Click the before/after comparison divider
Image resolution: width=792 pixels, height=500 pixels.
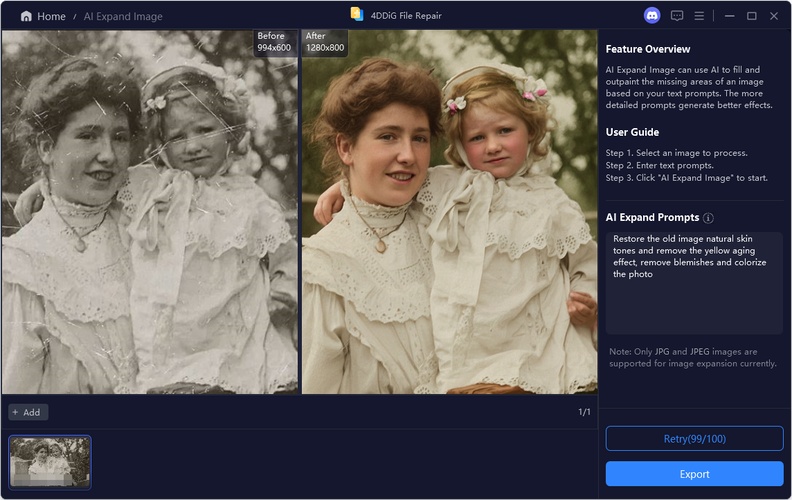click(x=300, y=212)
